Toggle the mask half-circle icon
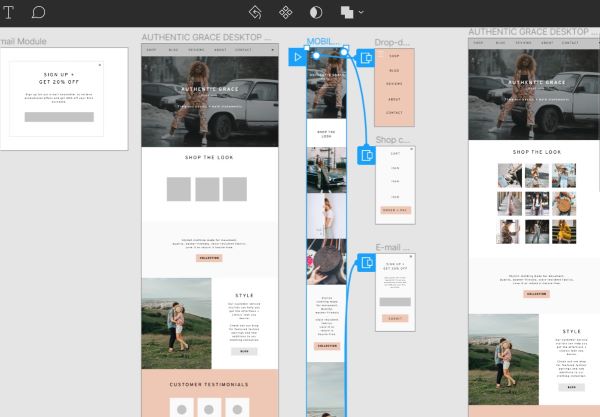 point(316,13)
